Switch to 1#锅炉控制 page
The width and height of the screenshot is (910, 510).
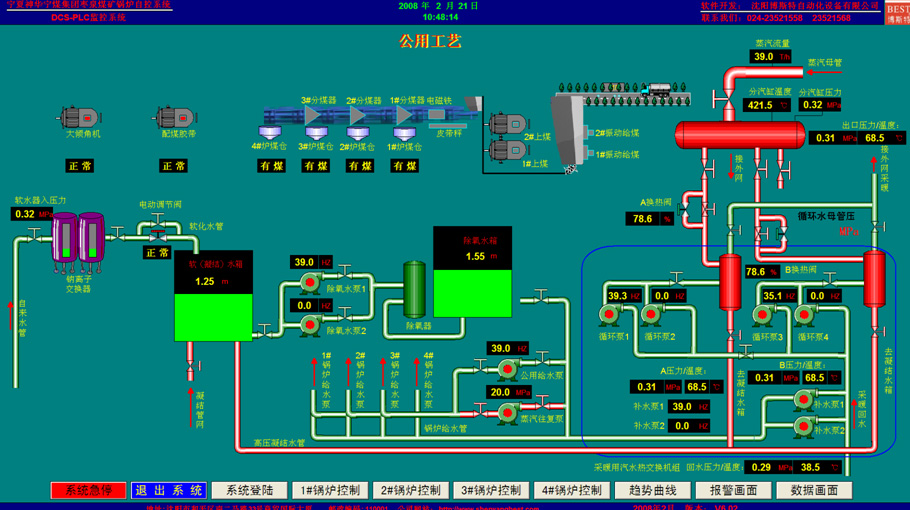tap(329, 490)
